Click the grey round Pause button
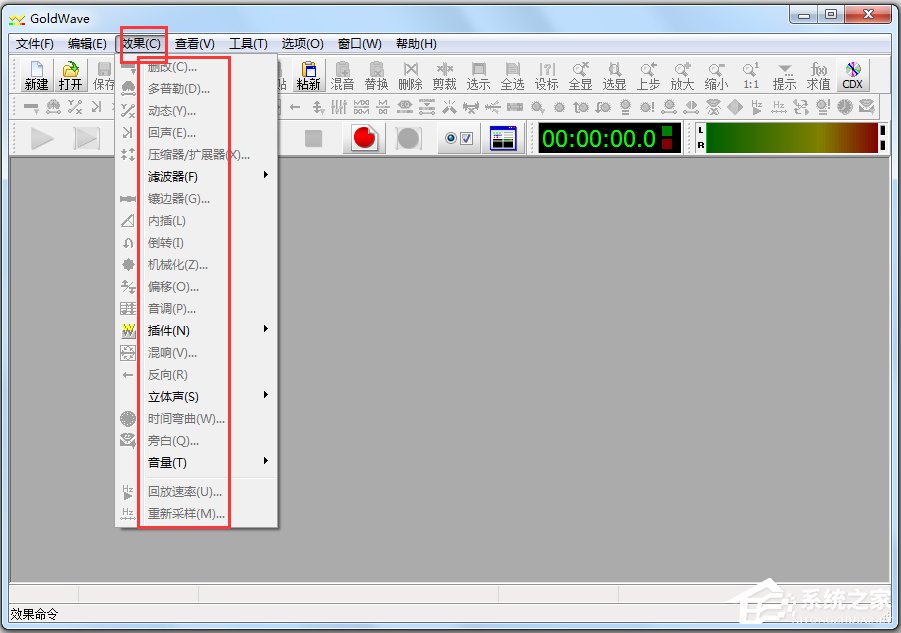Screen dimensions: 901x633 coord(408,138)
